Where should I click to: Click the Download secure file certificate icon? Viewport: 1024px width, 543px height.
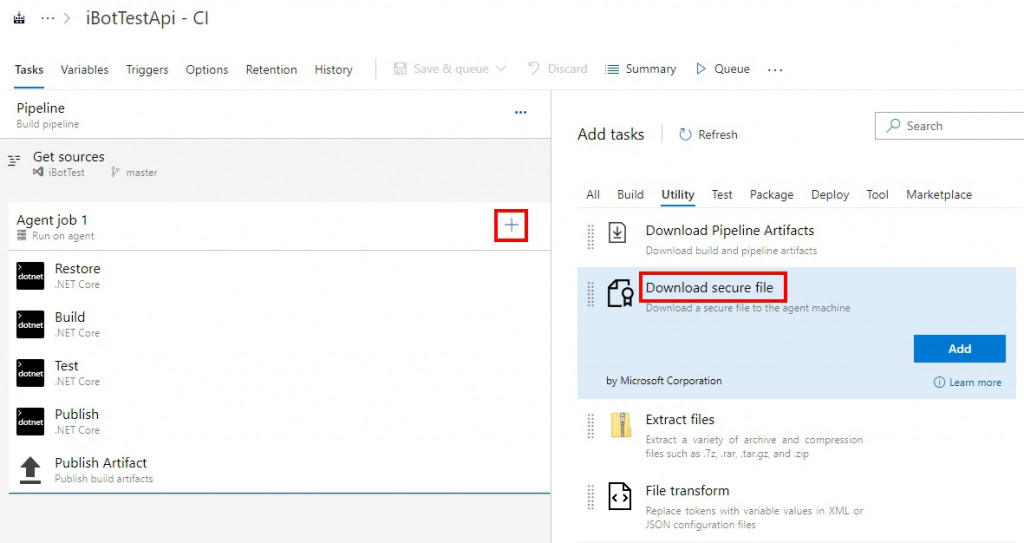[620, 293]
